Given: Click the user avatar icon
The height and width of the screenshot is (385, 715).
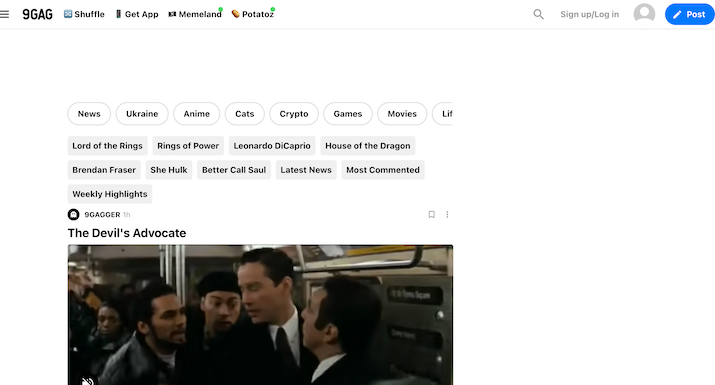Looking at the screenshot, I should [644, 14].
